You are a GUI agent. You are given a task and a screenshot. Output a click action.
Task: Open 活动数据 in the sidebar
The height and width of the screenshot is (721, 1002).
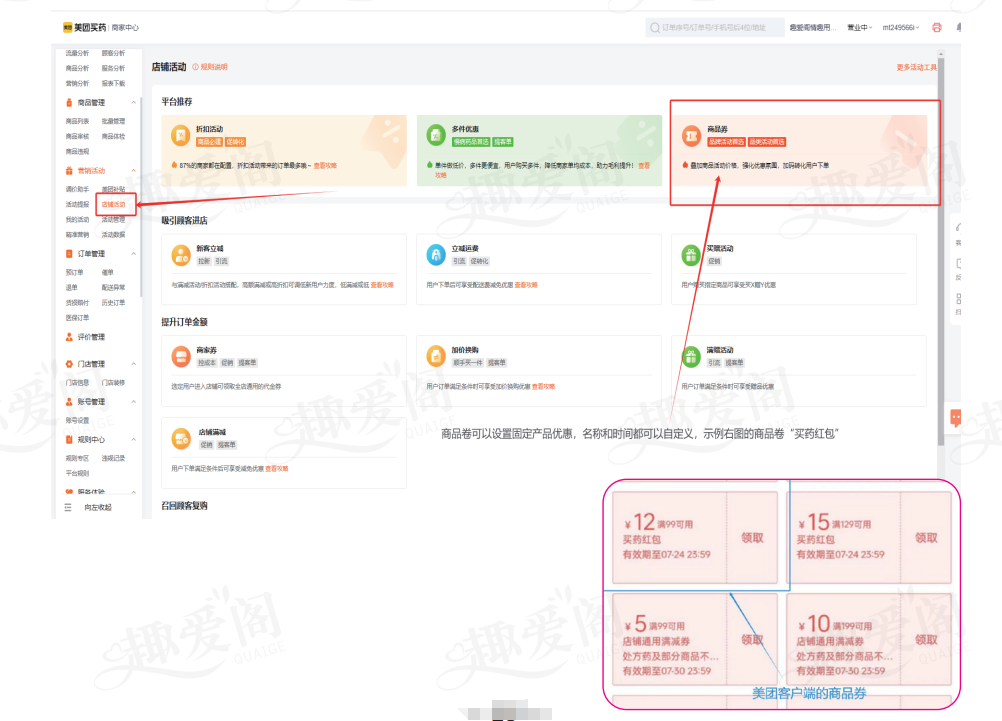coord(113,234)
